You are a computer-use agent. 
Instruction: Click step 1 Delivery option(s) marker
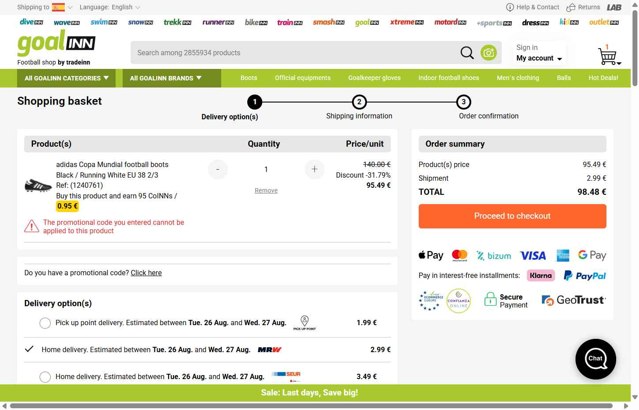click(255, 102)
